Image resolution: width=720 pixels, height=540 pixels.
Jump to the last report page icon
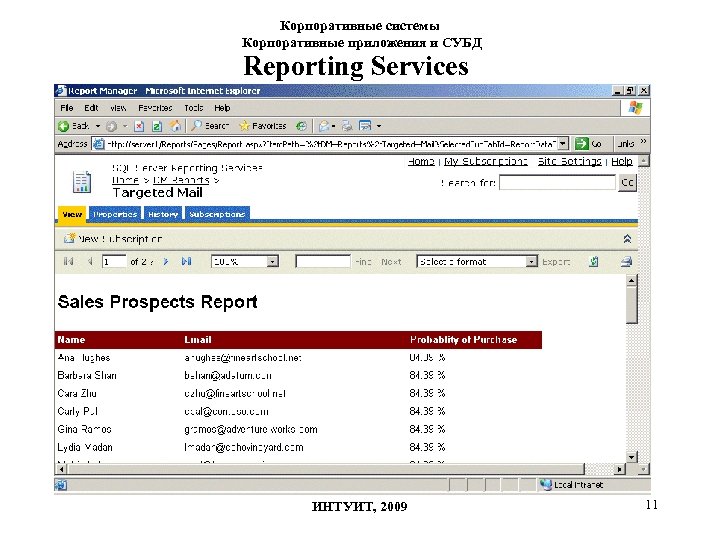click(x=186, y=261)
